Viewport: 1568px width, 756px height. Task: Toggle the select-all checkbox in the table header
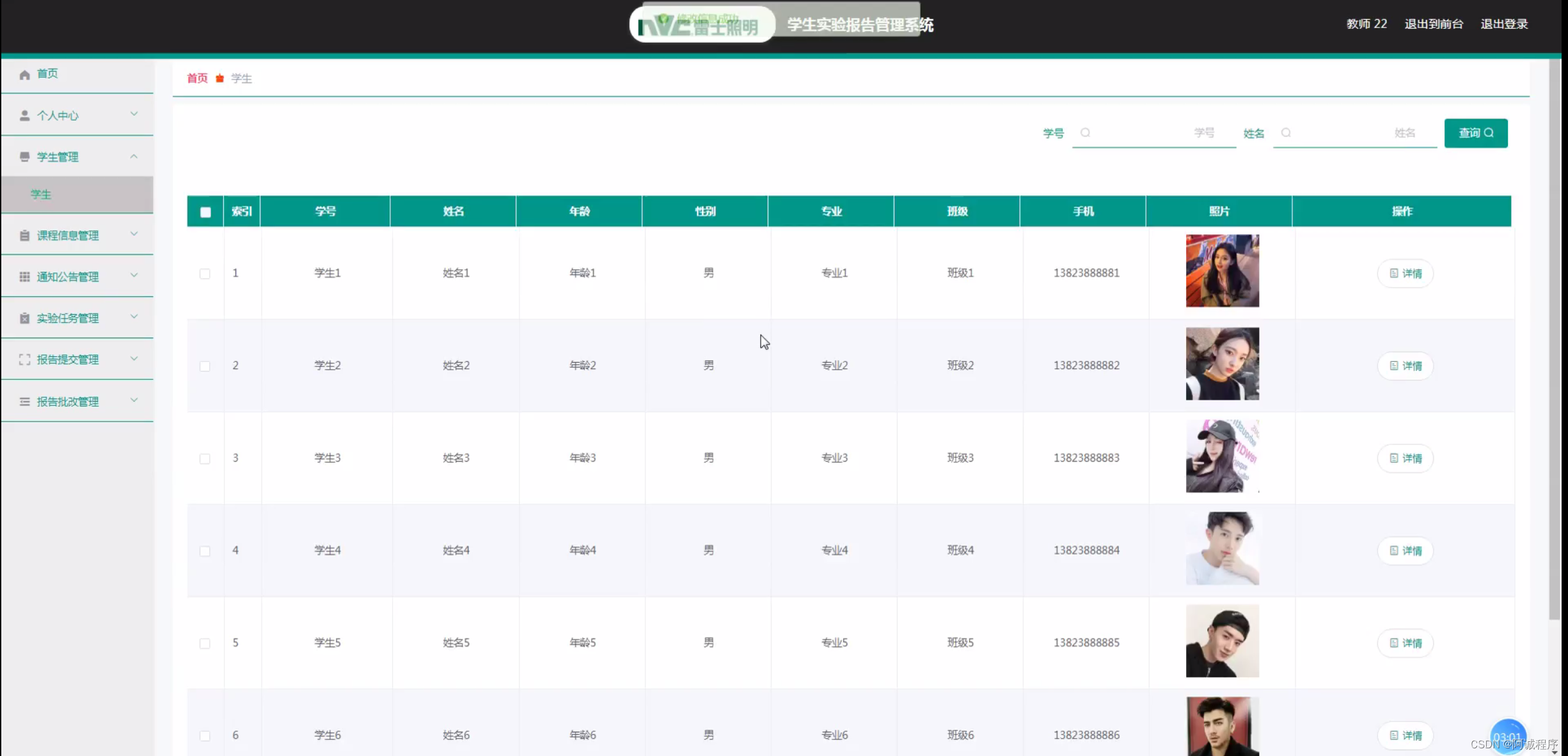(x=205, y=212)
